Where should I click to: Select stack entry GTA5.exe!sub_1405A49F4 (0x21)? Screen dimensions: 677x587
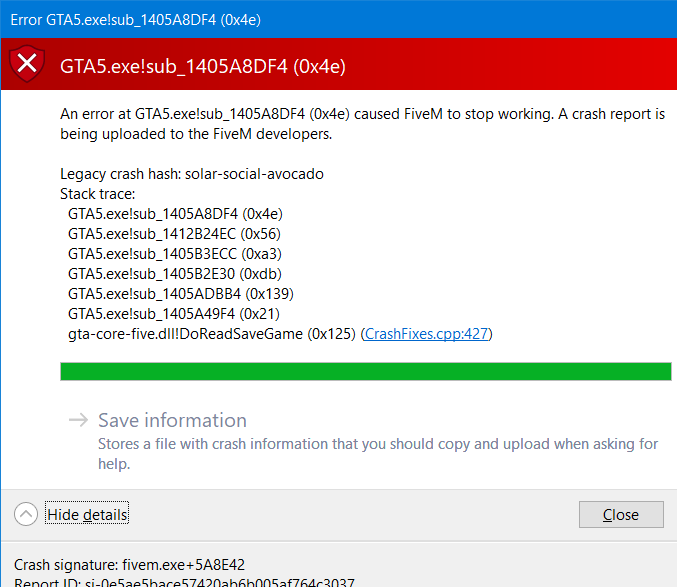click(x=174, y=314)
